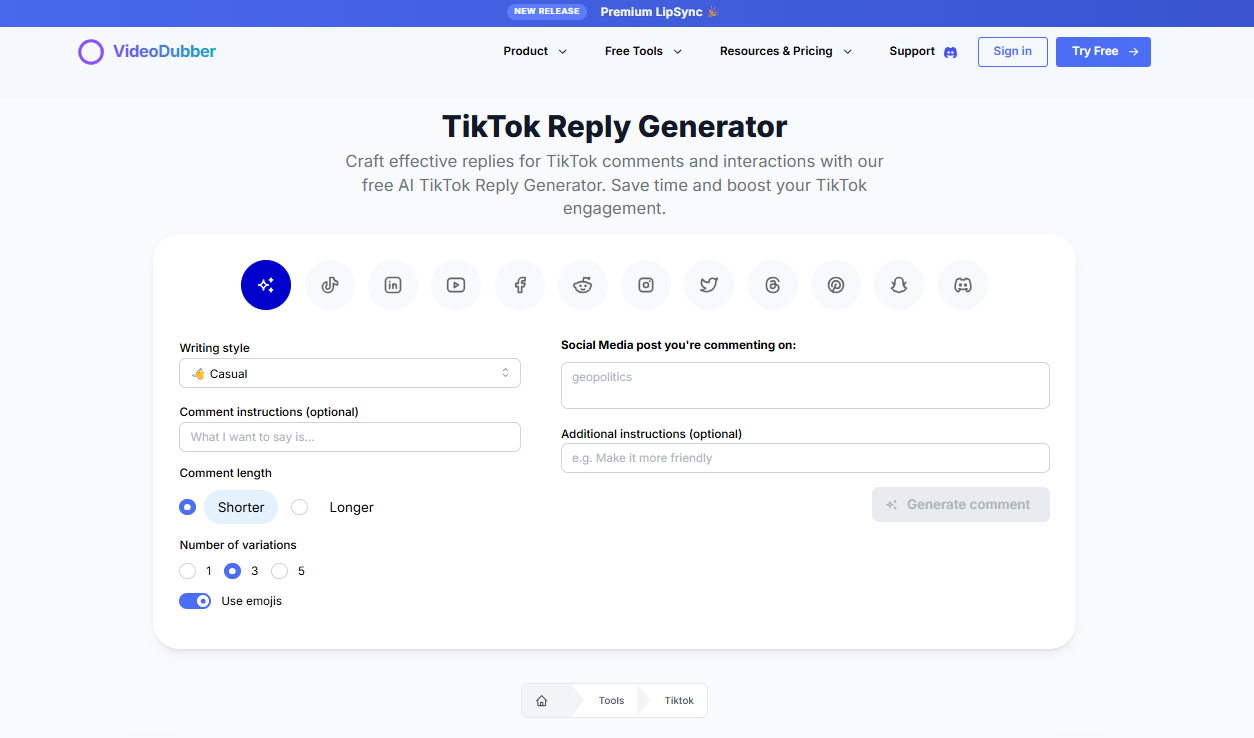
Task: Click the NEW RELEASE badge
Action: coord(547,12)
